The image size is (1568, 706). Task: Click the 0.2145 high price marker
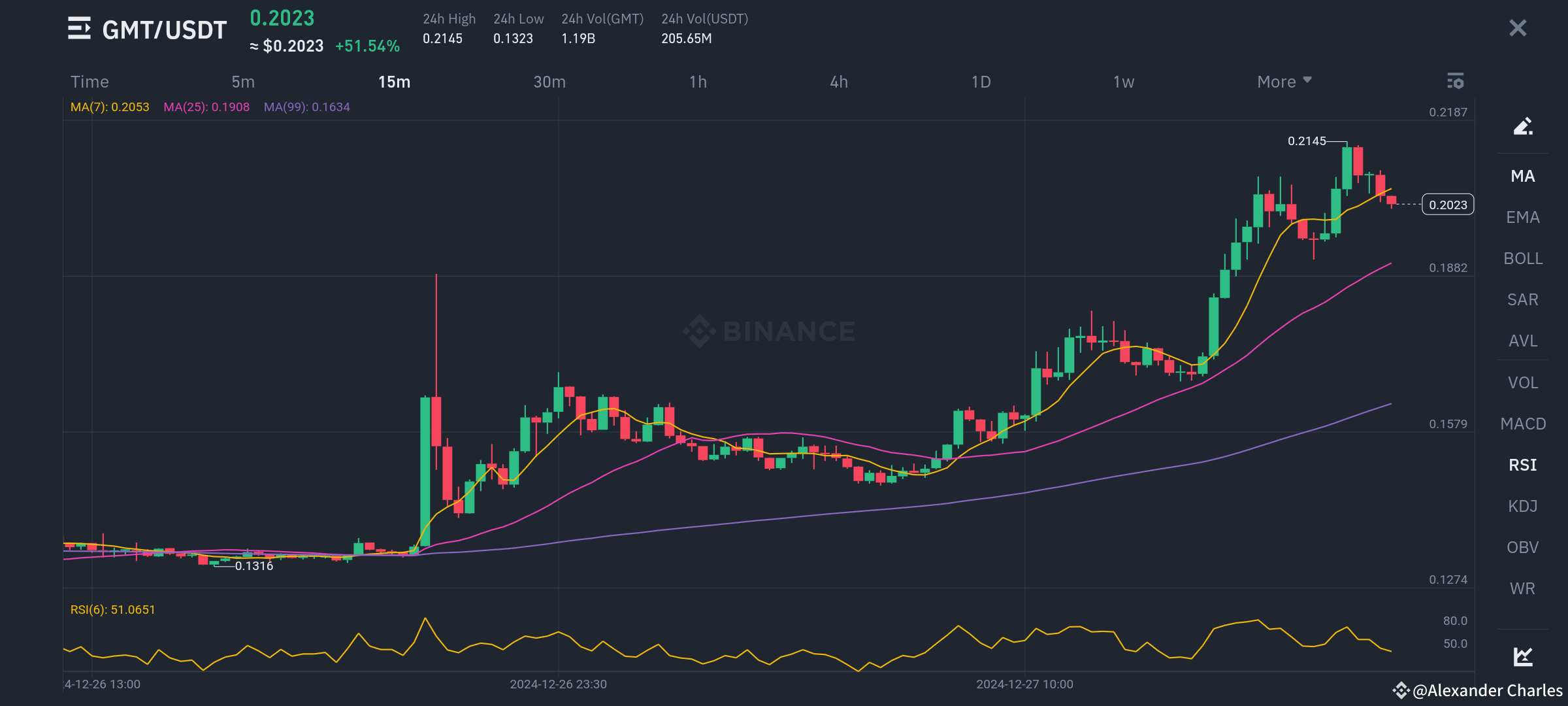tap(1306, 141)
